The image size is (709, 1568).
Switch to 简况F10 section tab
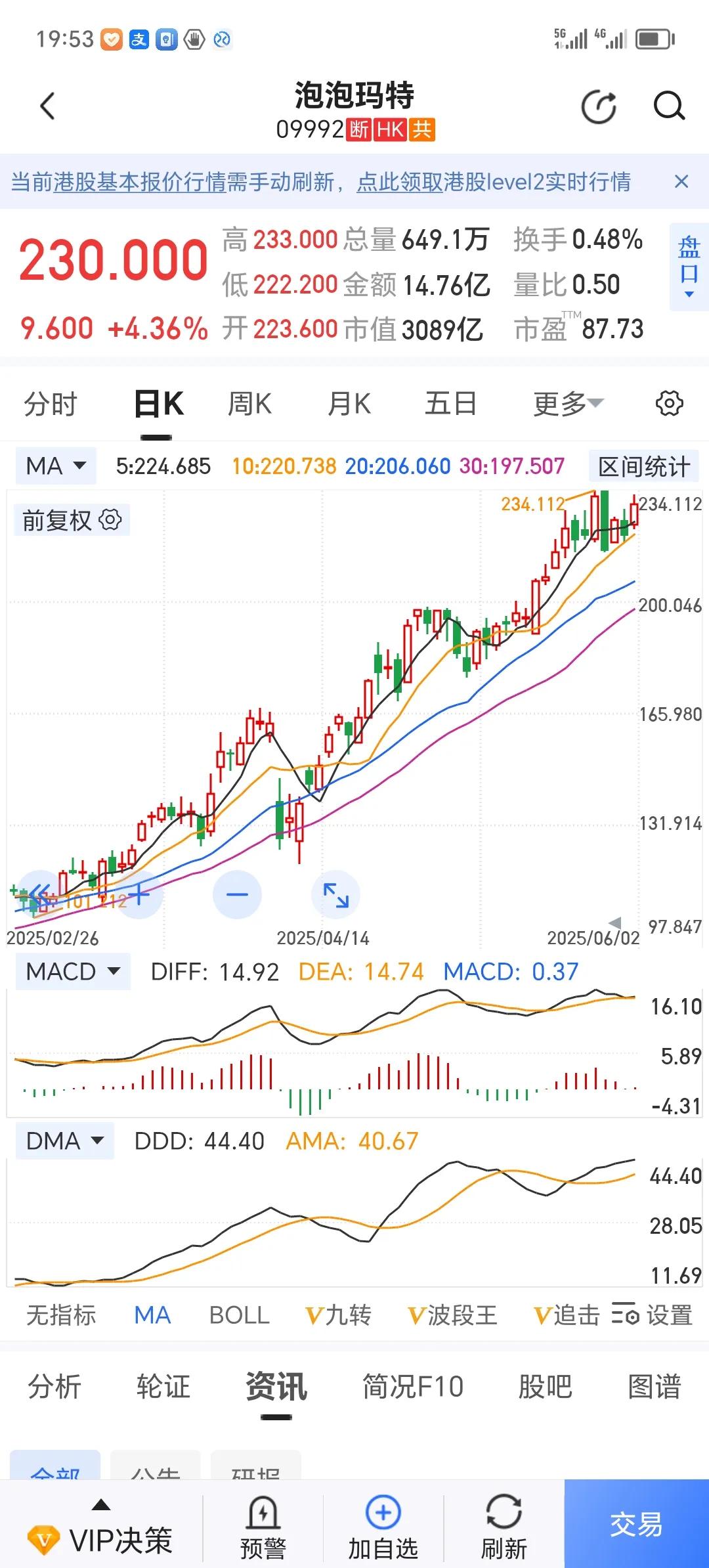[x=414, y=1387]
